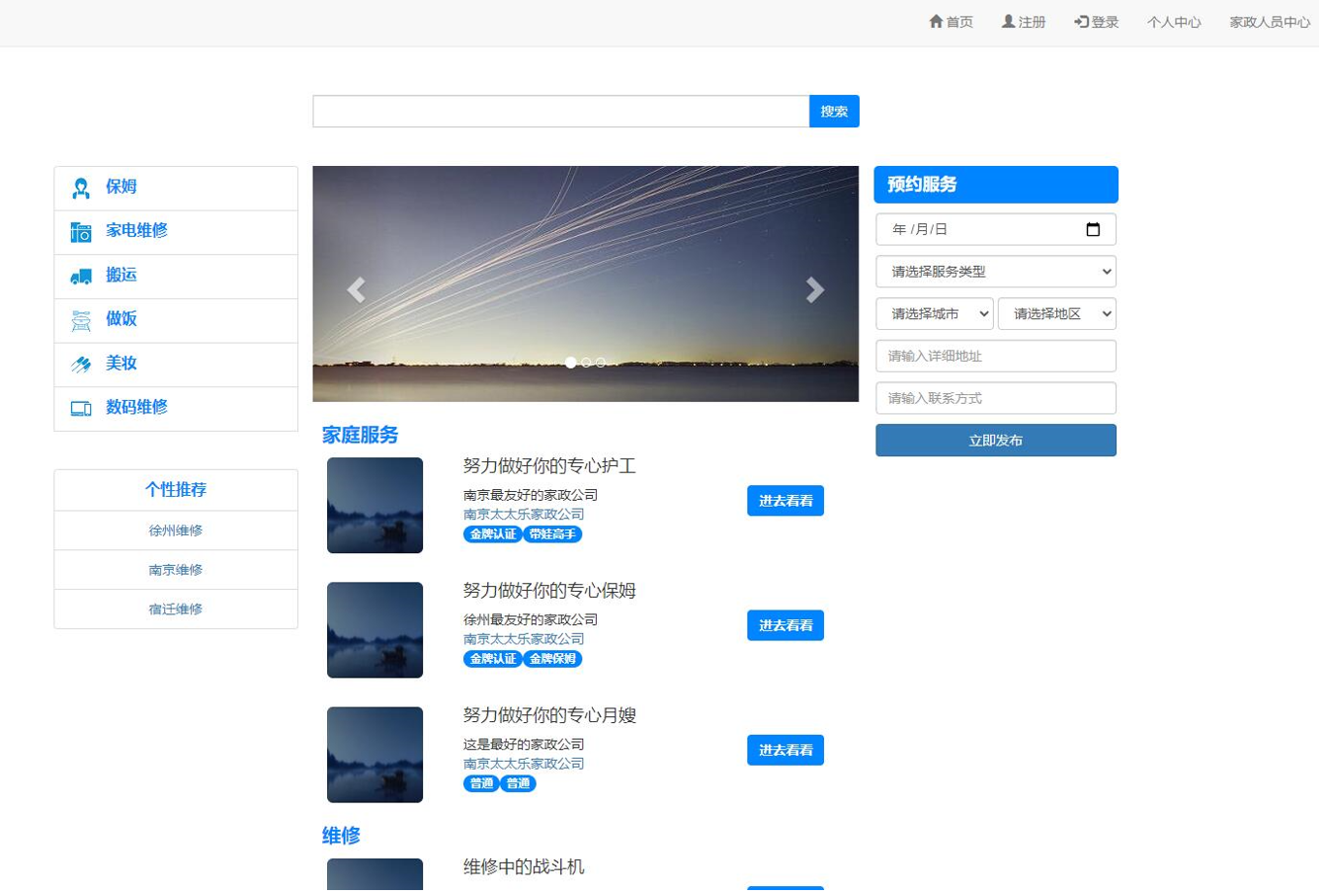Open the calendar picker icon in date field
Viewport: 1327px width, 896px height.
pos(1099,230)
